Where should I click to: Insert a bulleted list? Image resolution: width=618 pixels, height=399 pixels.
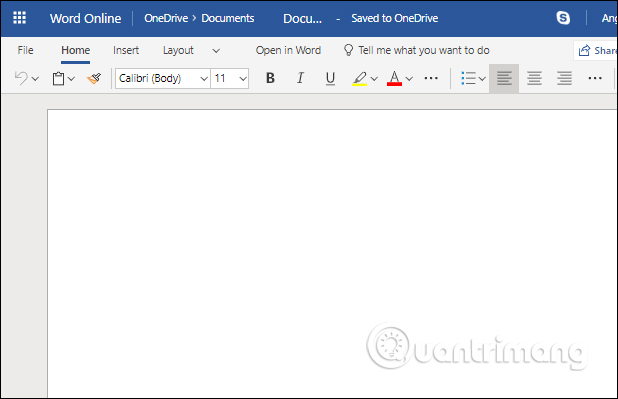pos(468,78)
